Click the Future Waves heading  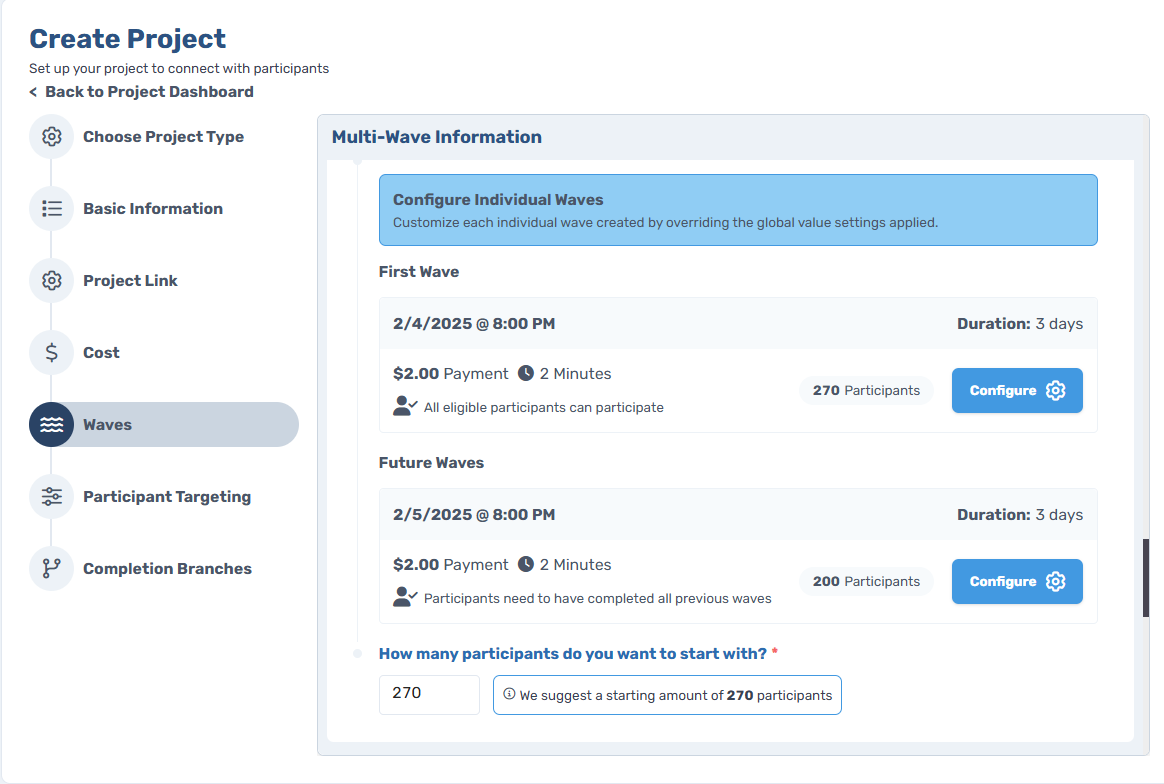tap(431, 463)
